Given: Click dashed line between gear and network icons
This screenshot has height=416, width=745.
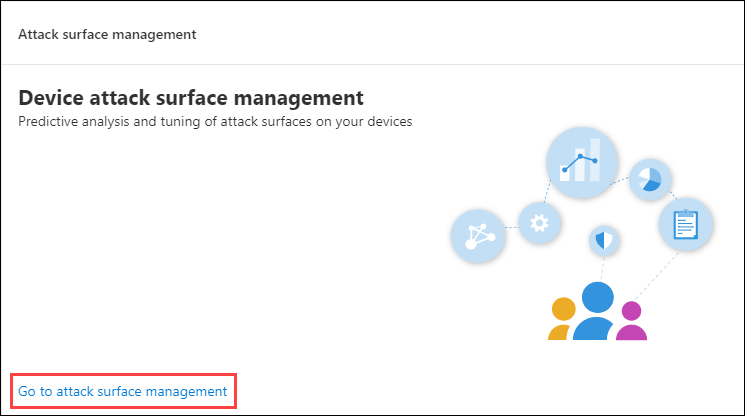Looking at the screenshot, I should (x=511, y=227).
